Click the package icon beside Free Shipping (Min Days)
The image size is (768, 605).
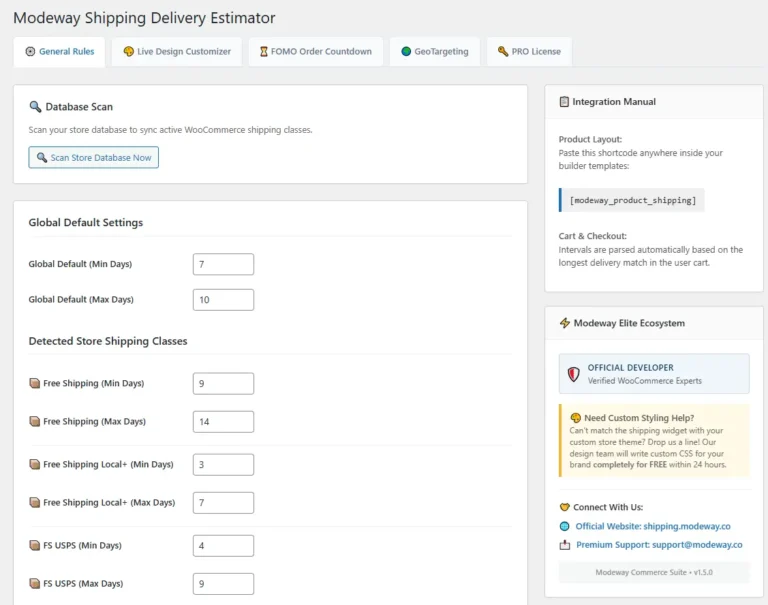coord(34,383)
